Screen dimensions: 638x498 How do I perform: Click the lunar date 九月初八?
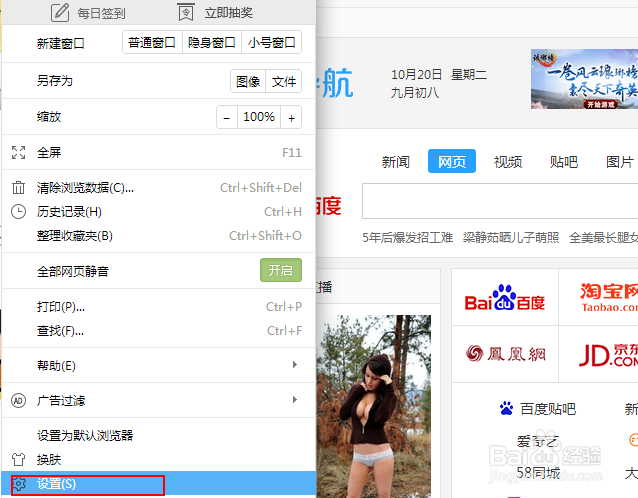pyautogui.click(x=415, y=93)
